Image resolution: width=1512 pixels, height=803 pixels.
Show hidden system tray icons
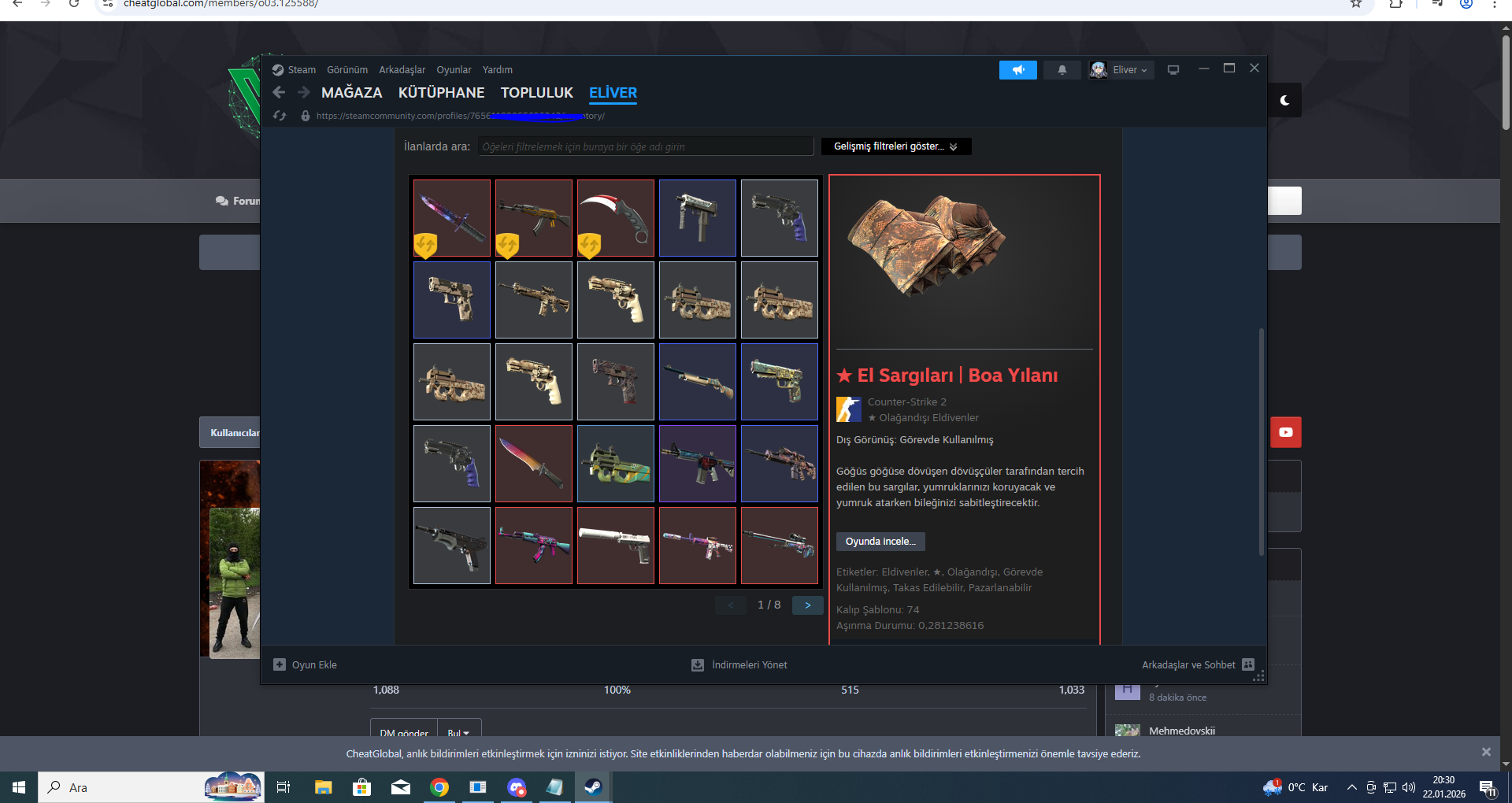1352,787
